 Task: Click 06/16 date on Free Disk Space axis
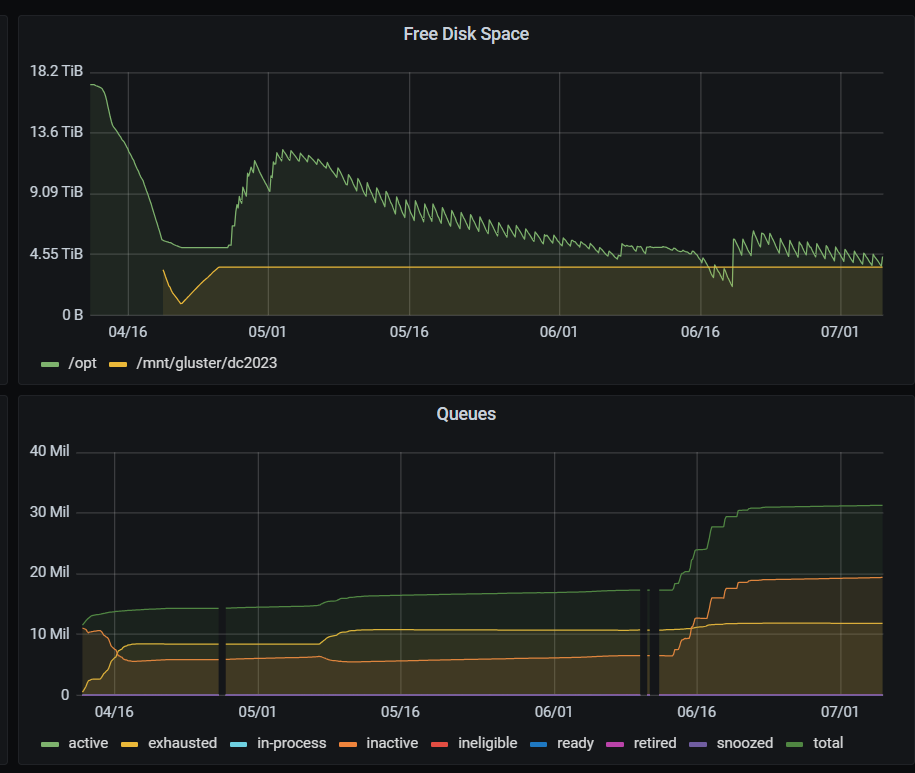(x=700, y=332)
